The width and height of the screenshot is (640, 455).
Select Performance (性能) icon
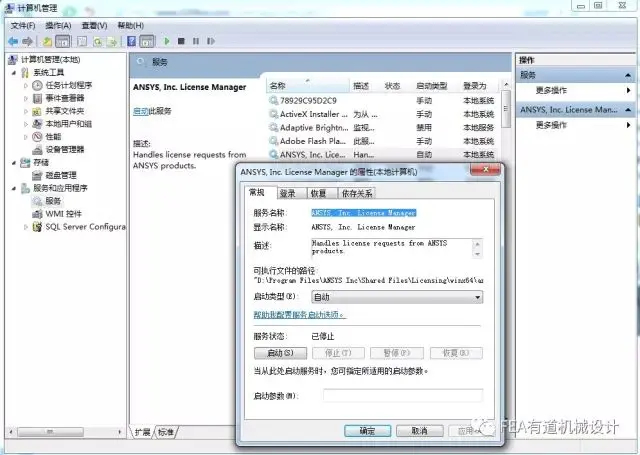(x=37, y=137)
